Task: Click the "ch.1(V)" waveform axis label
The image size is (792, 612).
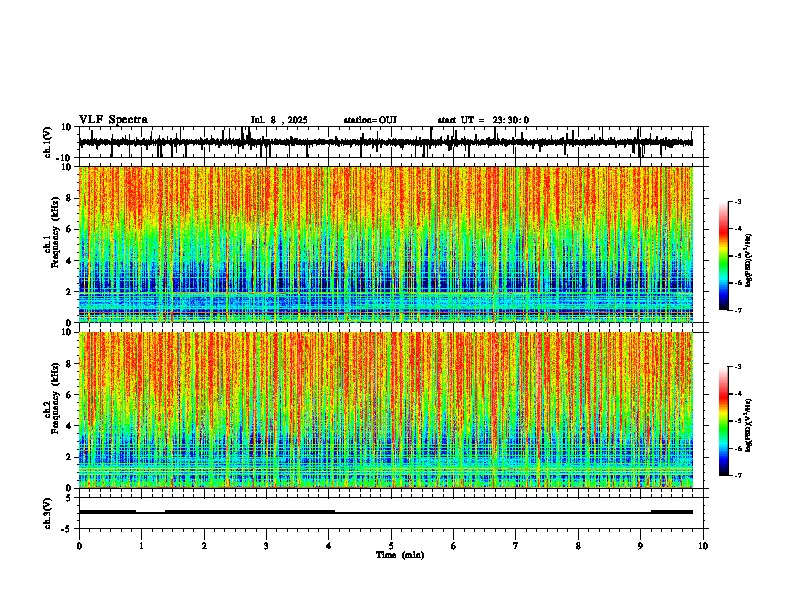Action: [48, 142]
